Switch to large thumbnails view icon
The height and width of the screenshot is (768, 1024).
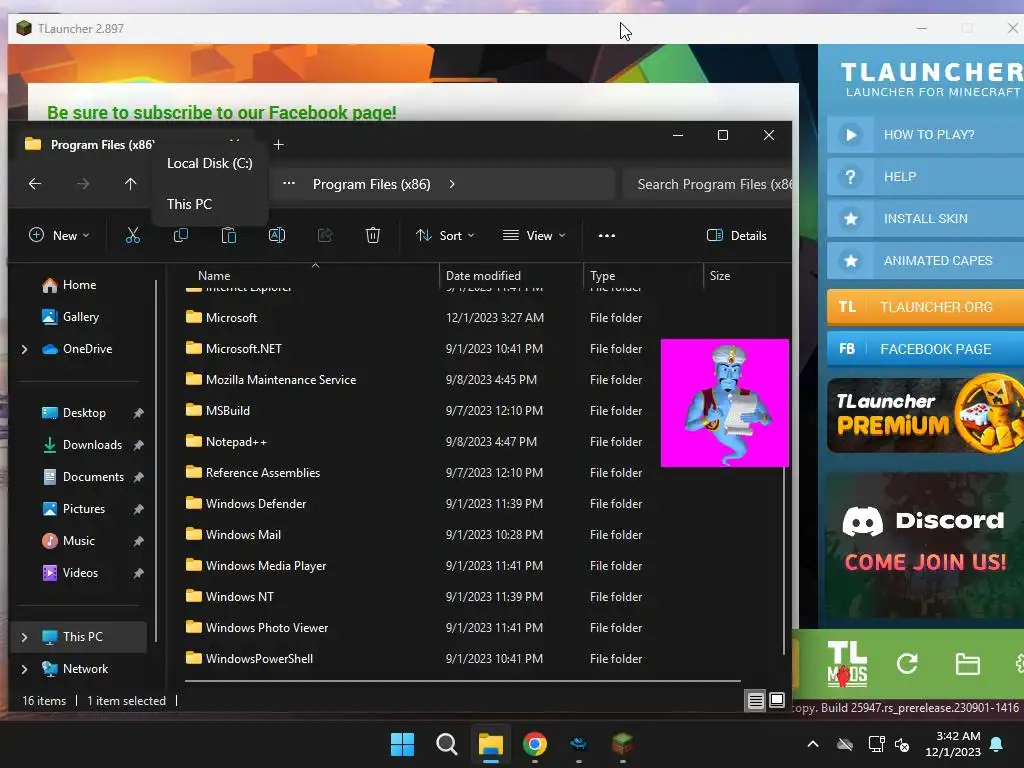pos(777,701)
